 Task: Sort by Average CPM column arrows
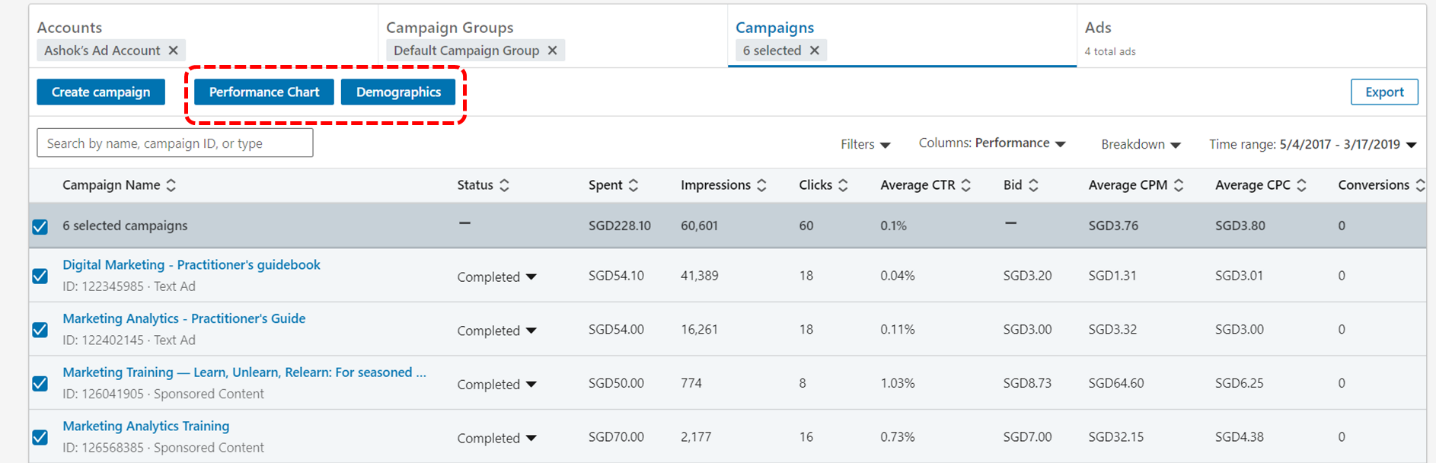pyautogui.click(x=1180, y=185)
